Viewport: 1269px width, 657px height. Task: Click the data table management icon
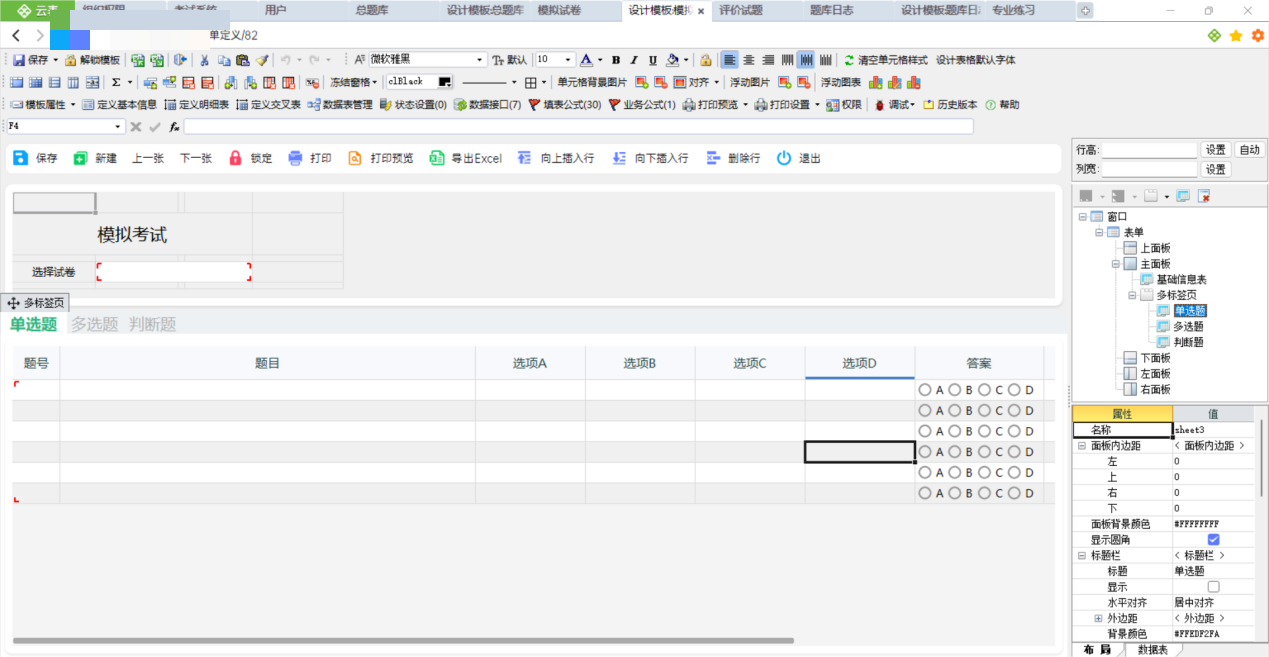(x=314, y=104)
